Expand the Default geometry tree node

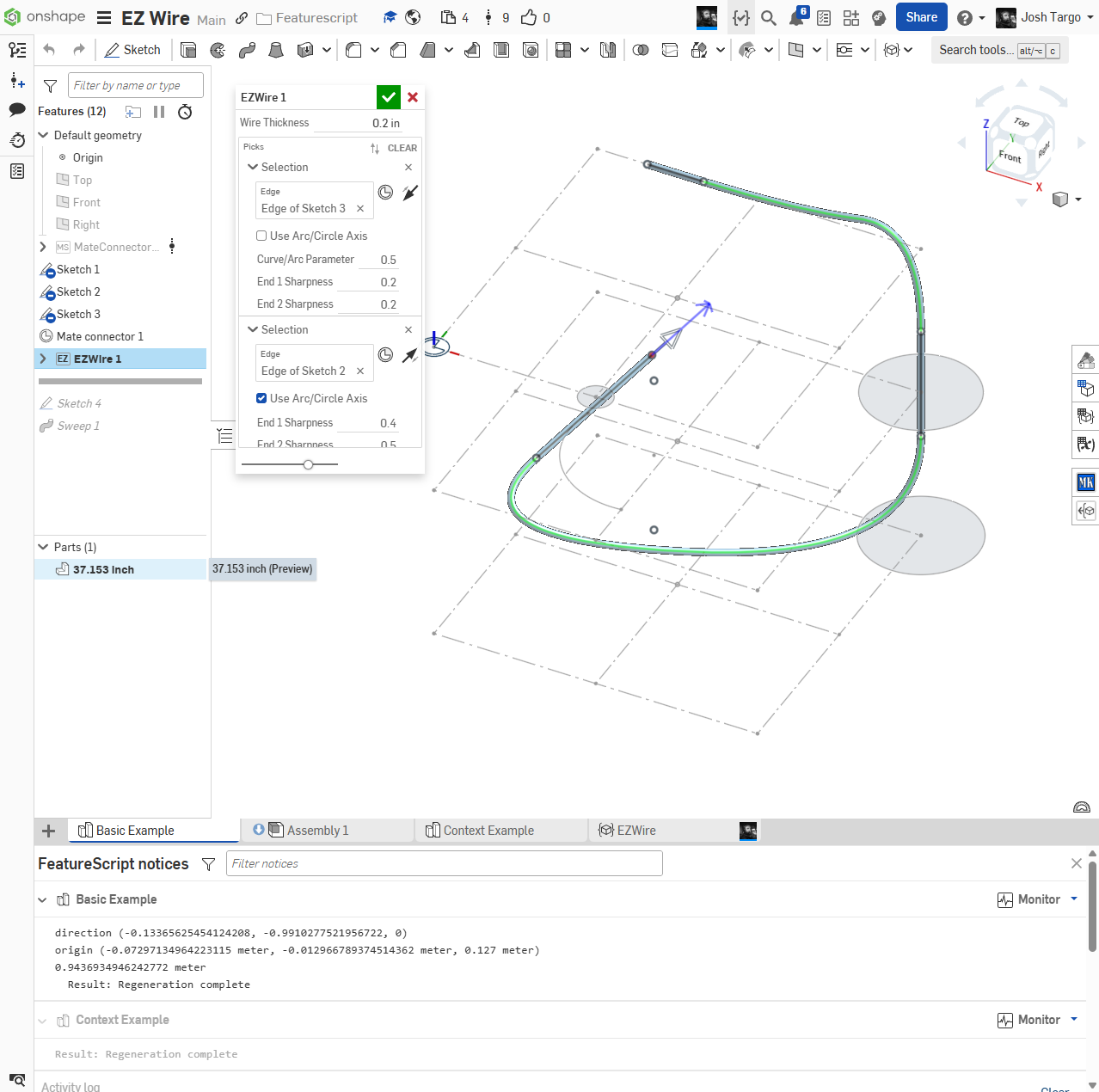tap(44, 135)
